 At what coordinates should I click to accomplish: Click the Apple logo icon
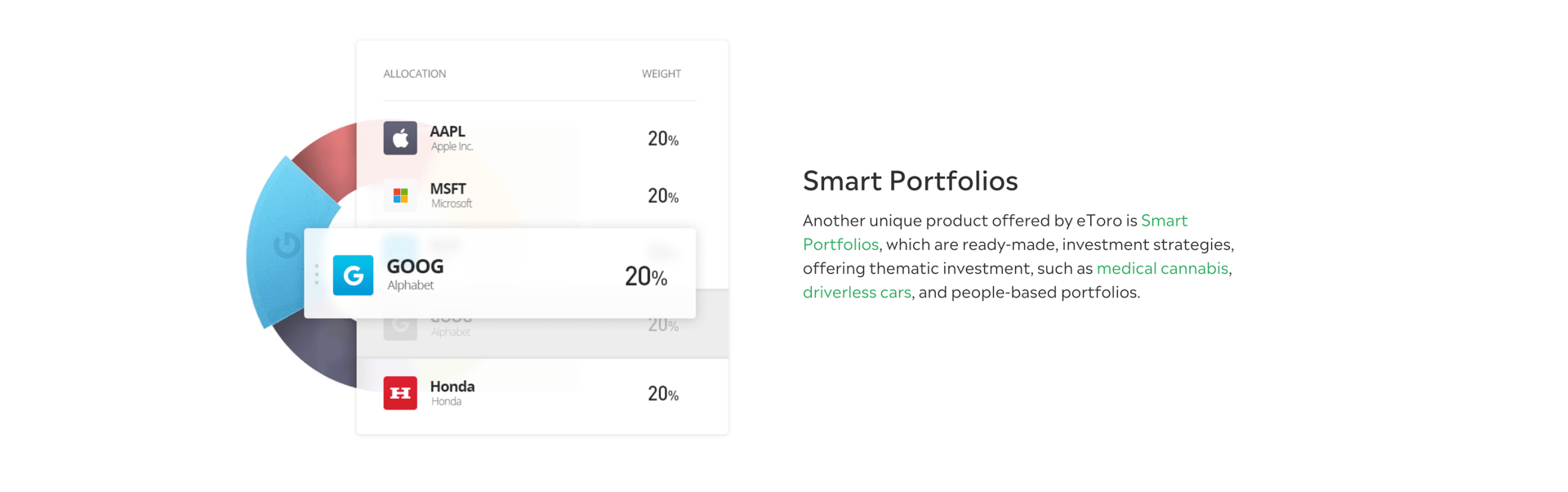click(x=400, y=138)
